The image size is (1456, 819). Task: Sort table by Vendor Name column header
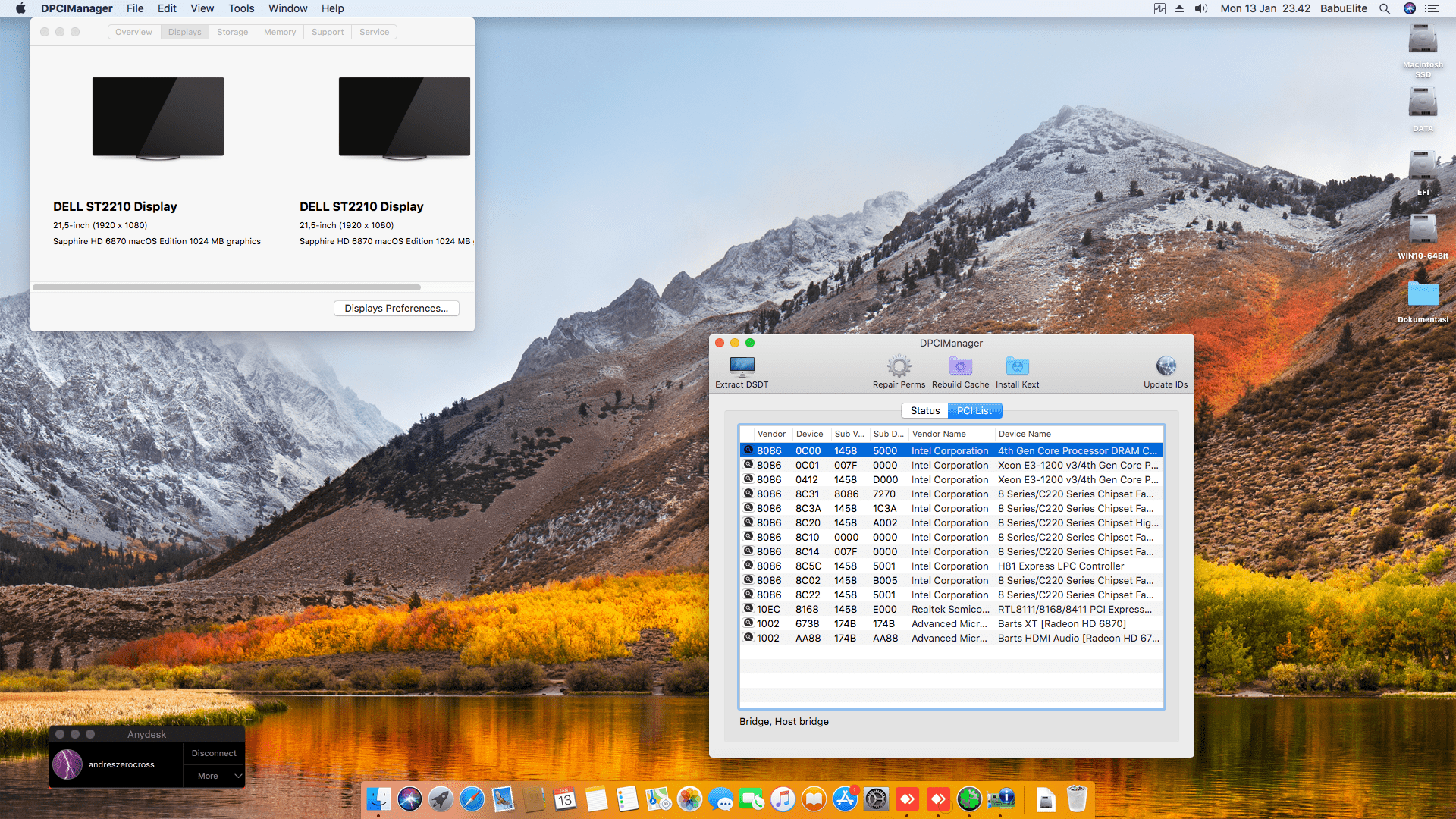pyautogui.click(x=939, y=434)
